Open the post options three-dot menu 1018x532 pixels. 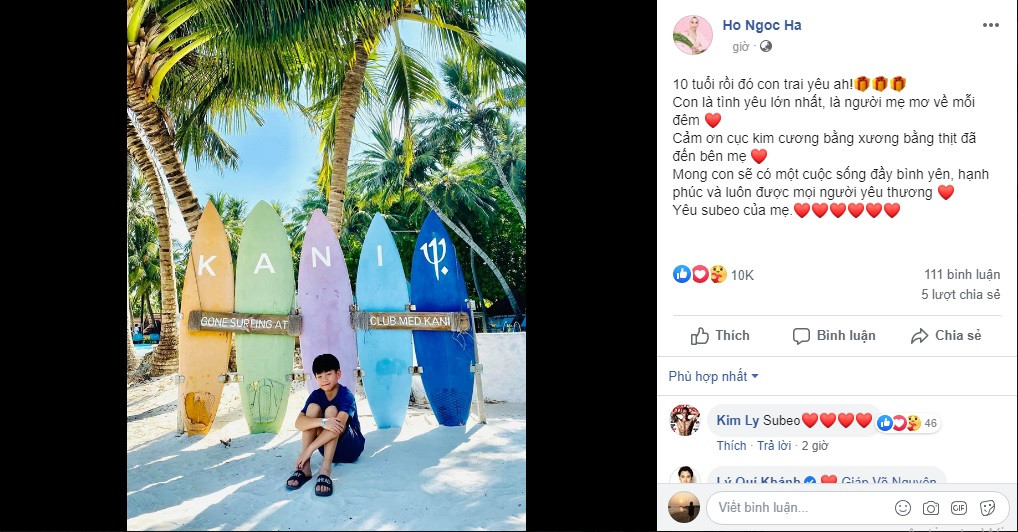click(990, 25)
